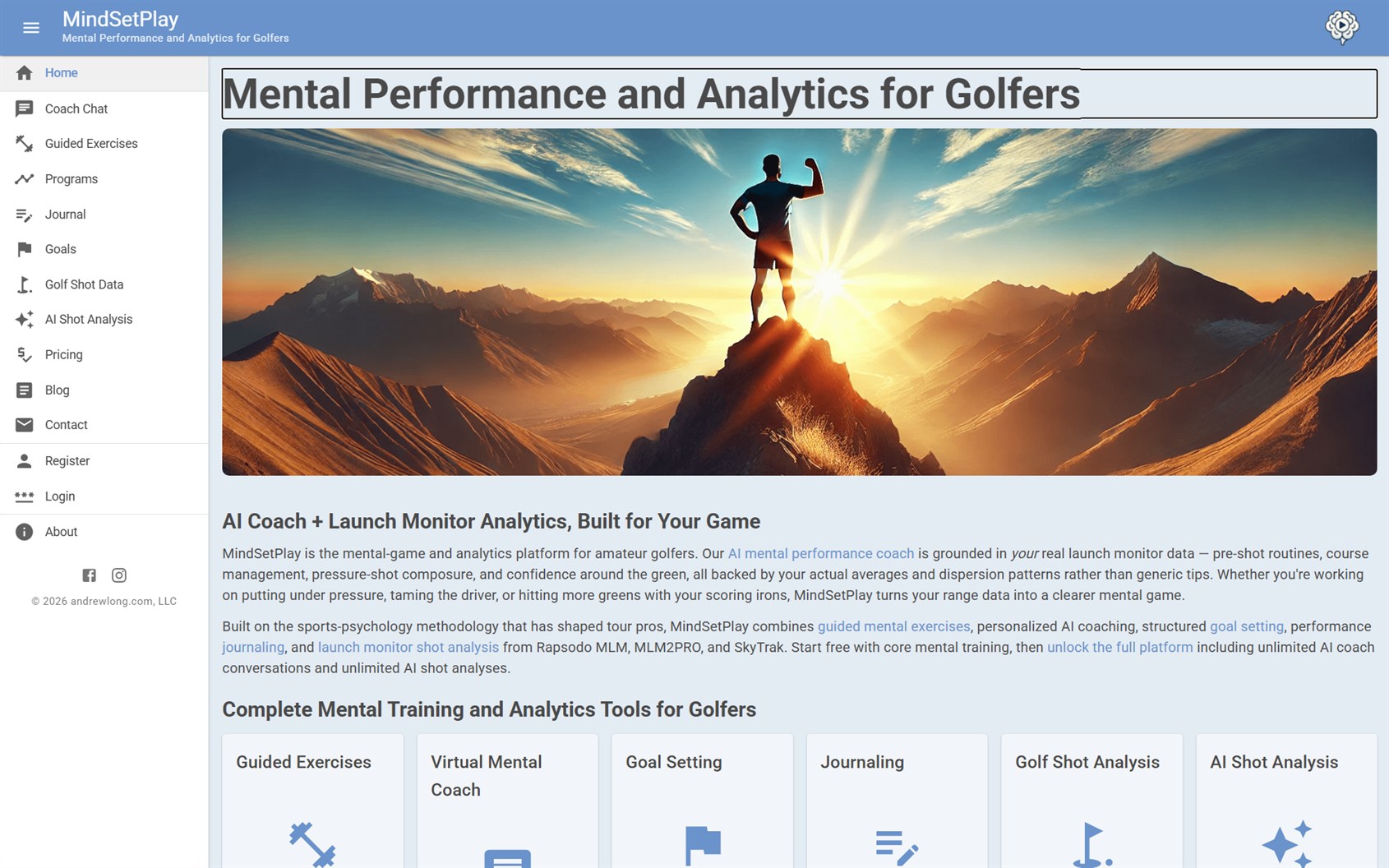Select Login in the sidebar
The width and height of the screenshot is (1389, 868).
tap(104, 496)
